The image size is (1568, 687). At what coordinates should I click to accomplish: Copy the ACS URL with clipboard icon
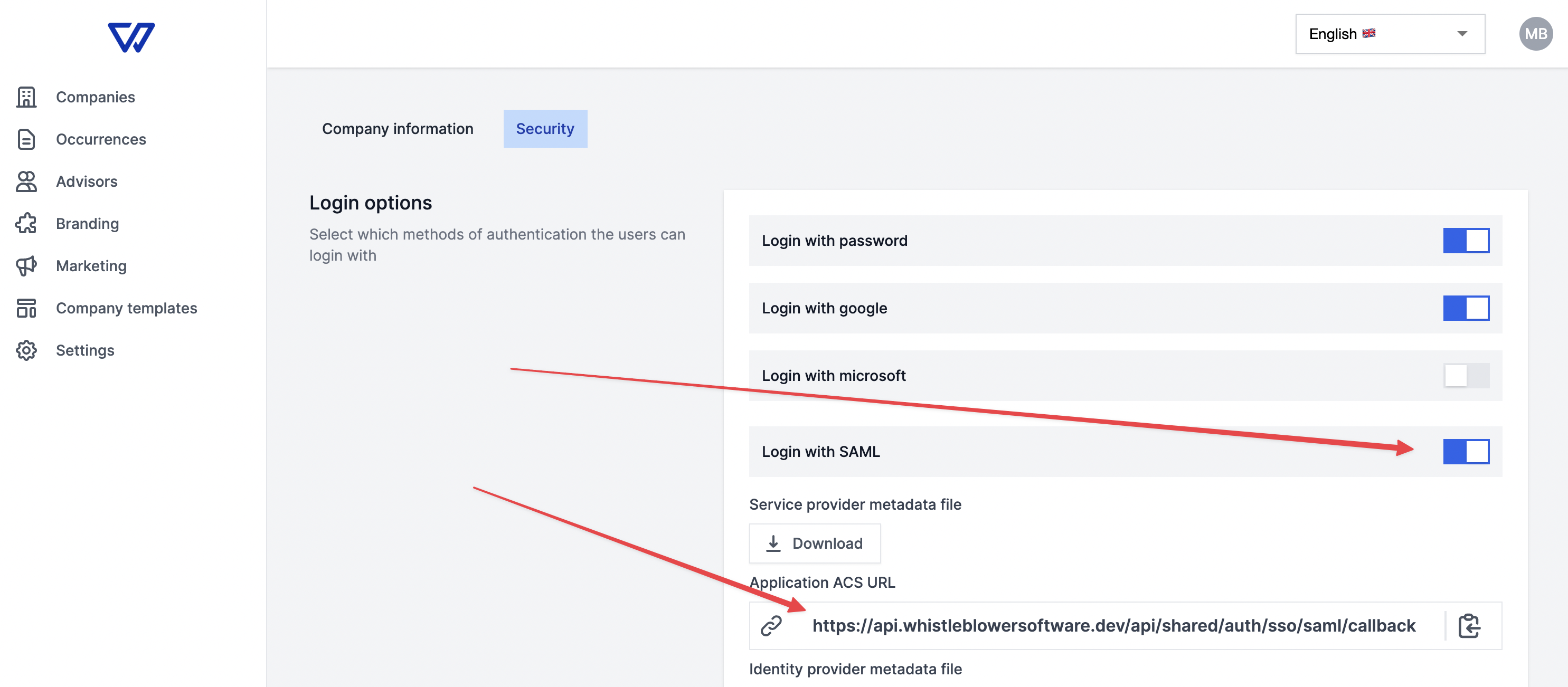pyautogui.click(x=1469, y=626)
